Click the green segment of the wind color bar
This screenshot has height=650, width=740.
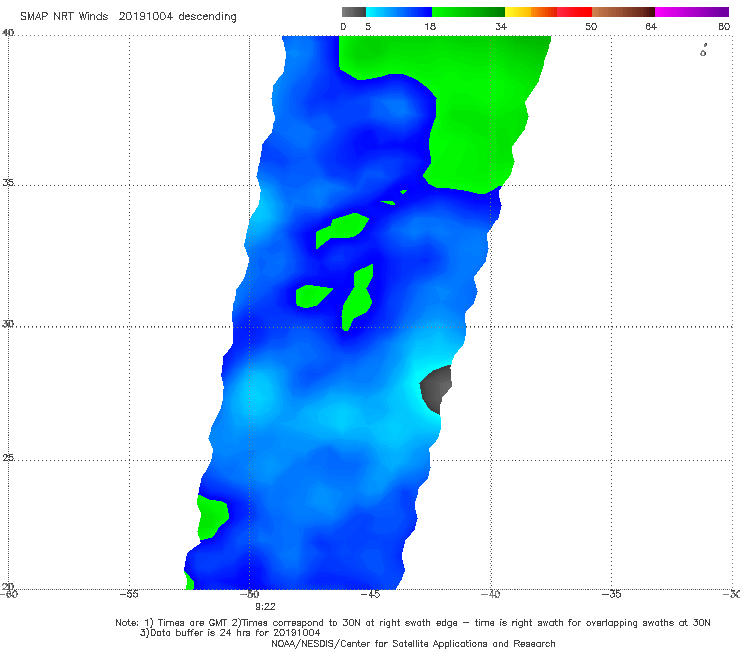[x=468, y=12]
